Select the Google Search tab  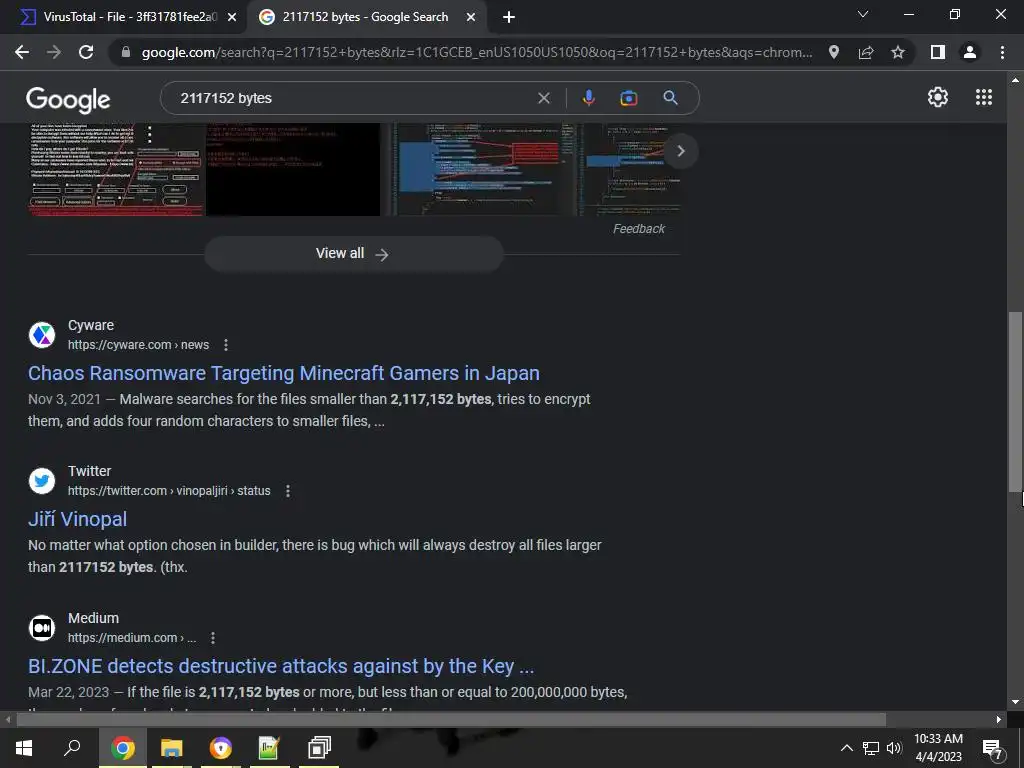pyautogui.click(x=365, y=17)
